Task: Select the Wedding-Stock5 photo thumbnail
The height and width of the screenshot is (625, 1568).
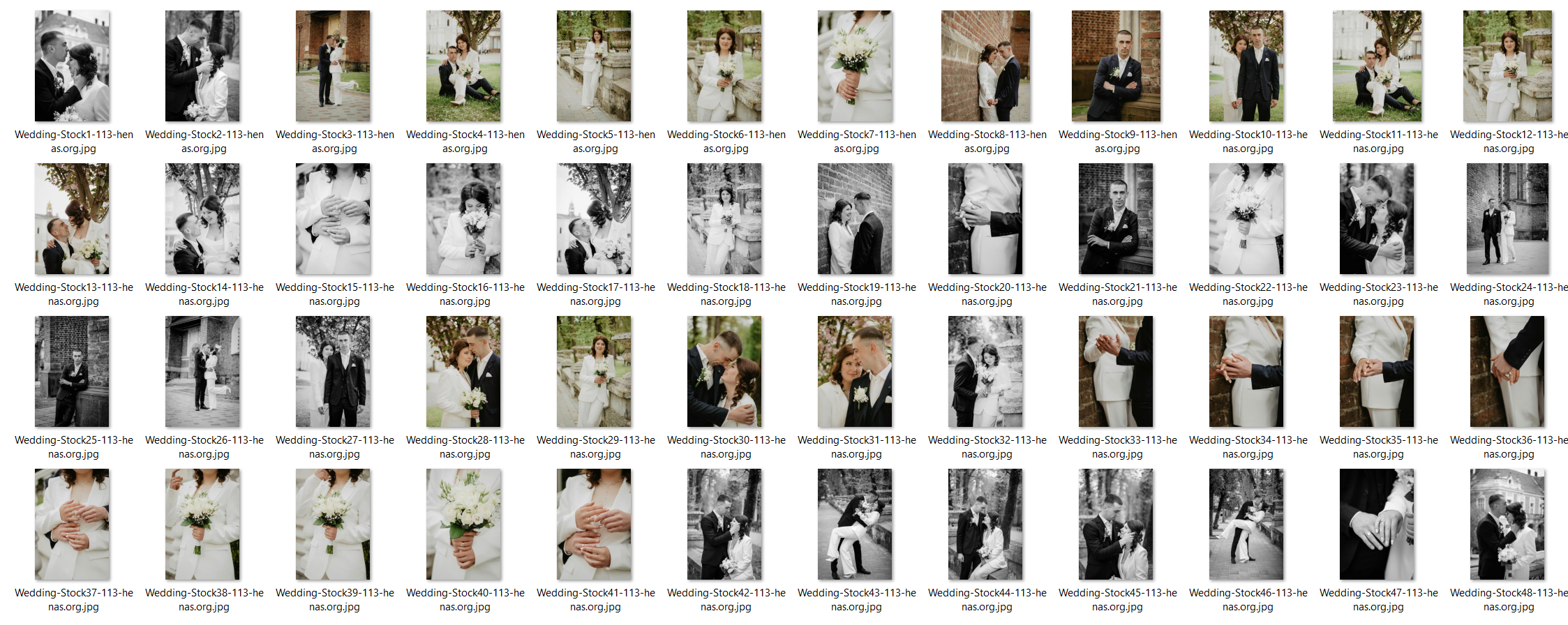Action: (x=595, y=66)
